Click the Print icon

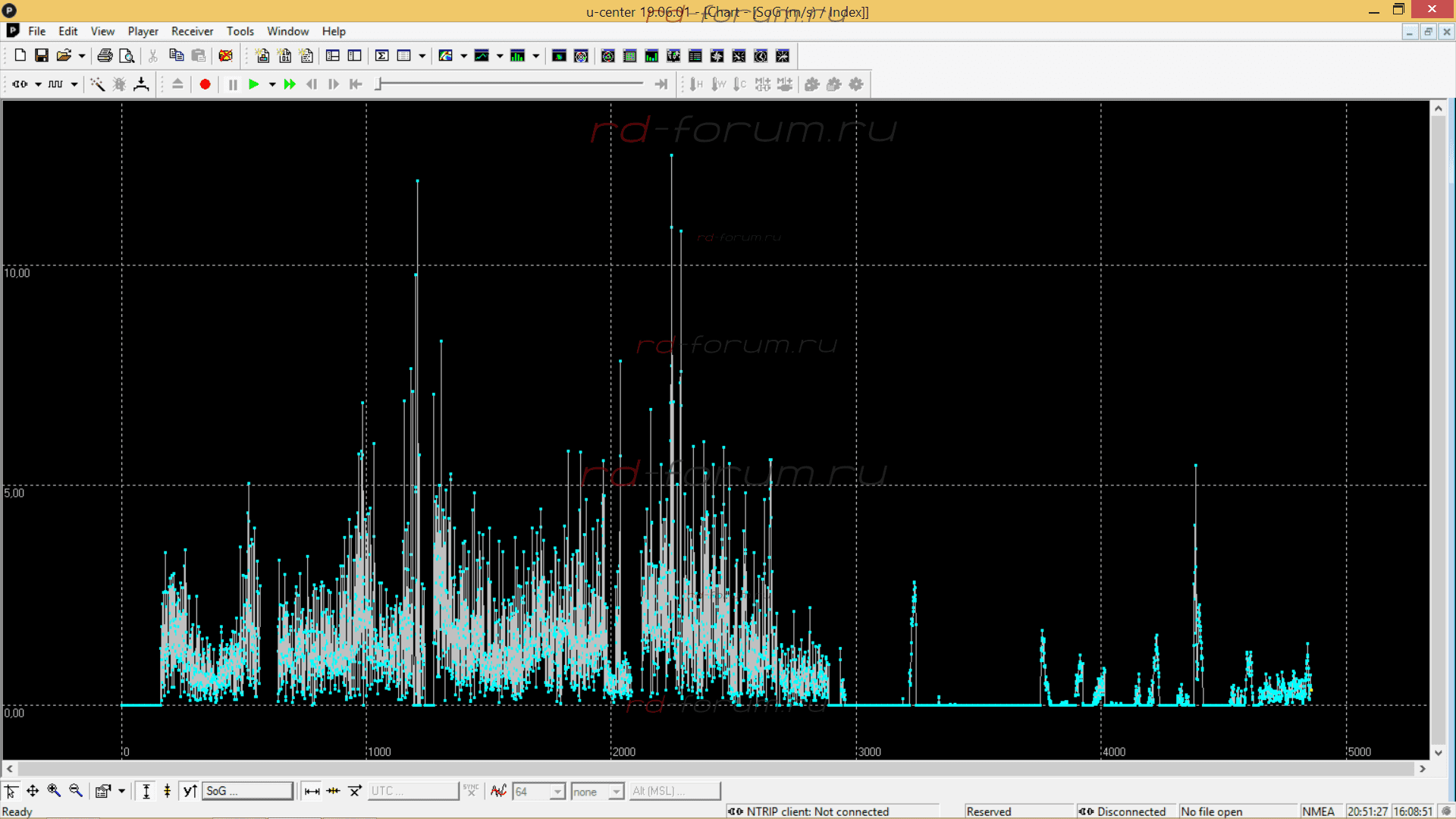coord(105,55)
